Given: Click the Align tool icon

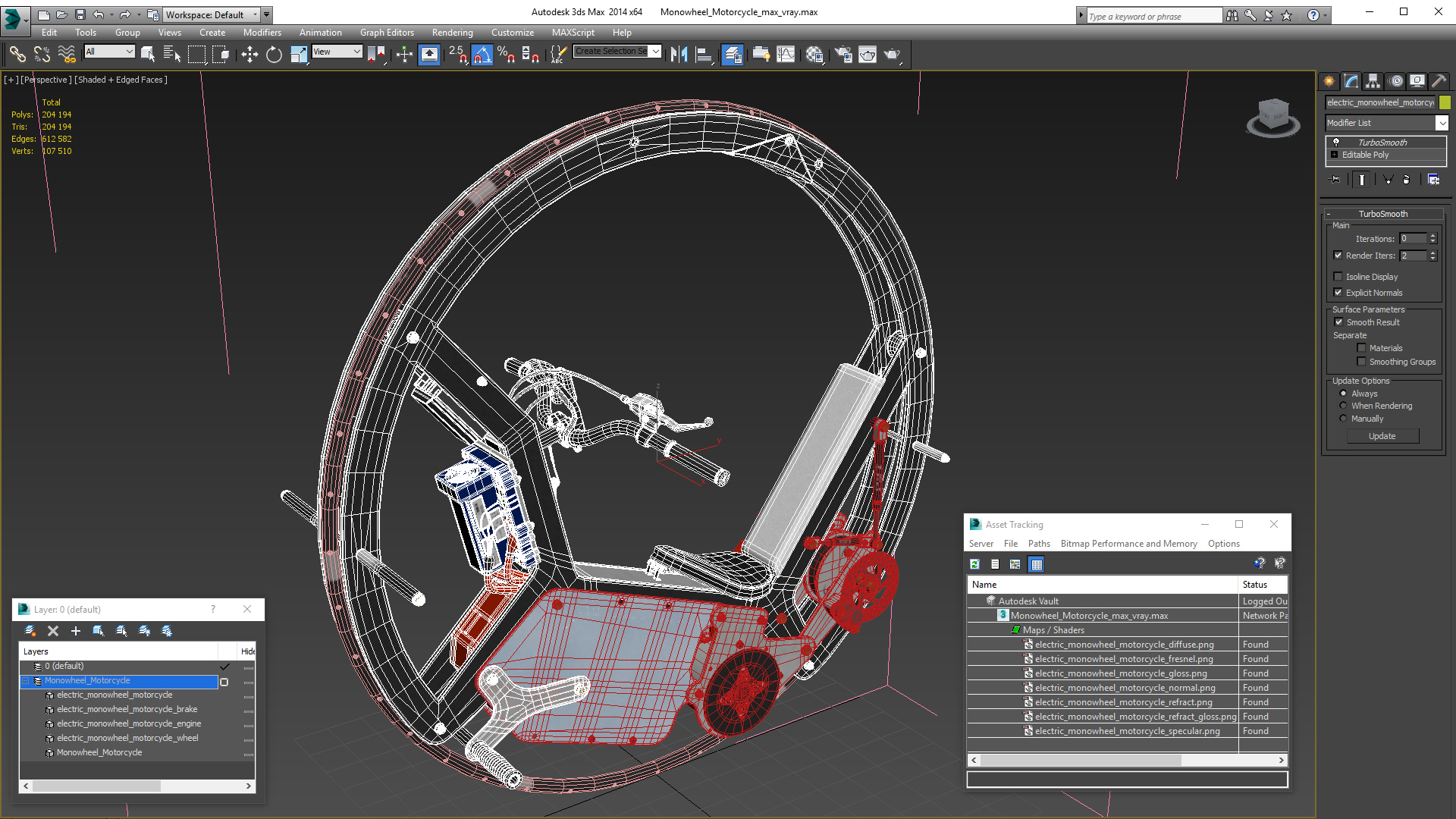Looking at the screenshot, I should point(704,54).
